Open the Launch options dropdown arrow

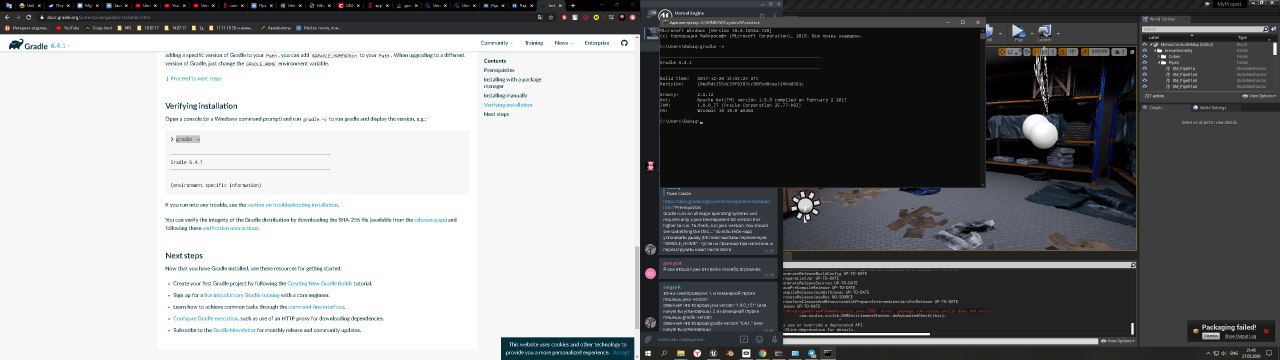tap(1058, 34)
